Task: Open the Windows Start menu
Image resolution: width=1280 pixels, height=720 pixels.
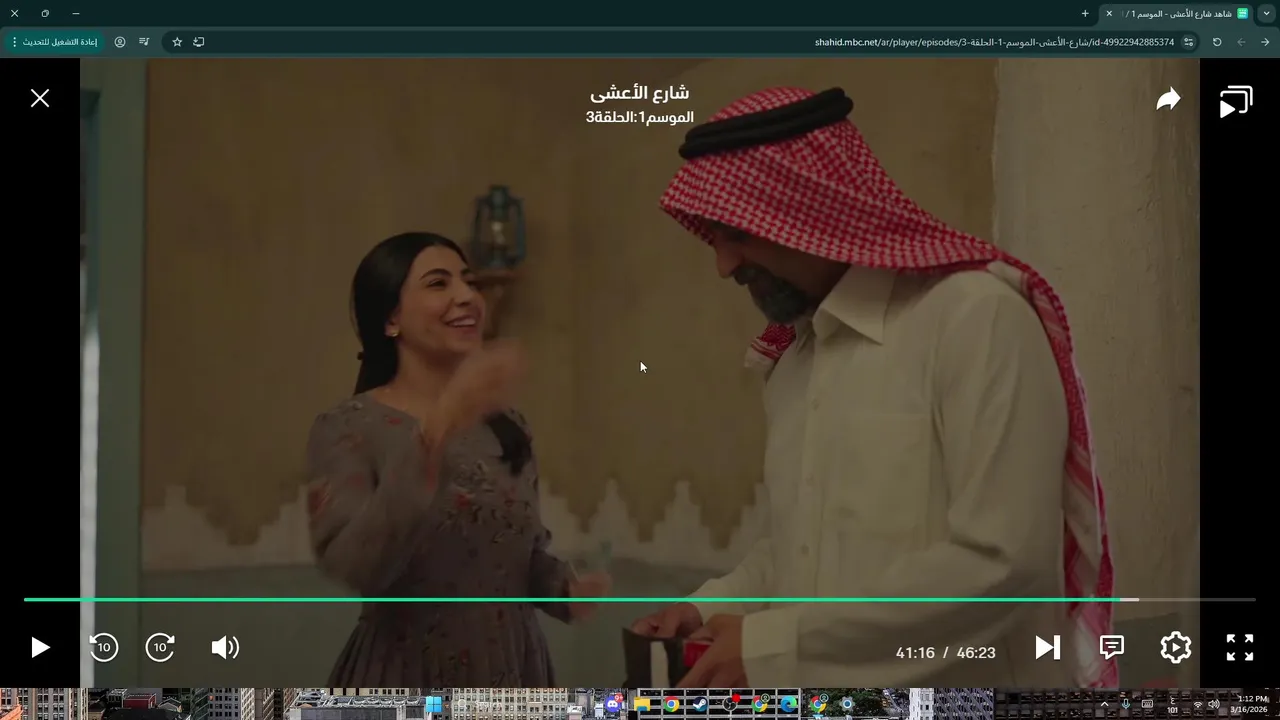Action: pyautogui.click(x=433, y=704)
